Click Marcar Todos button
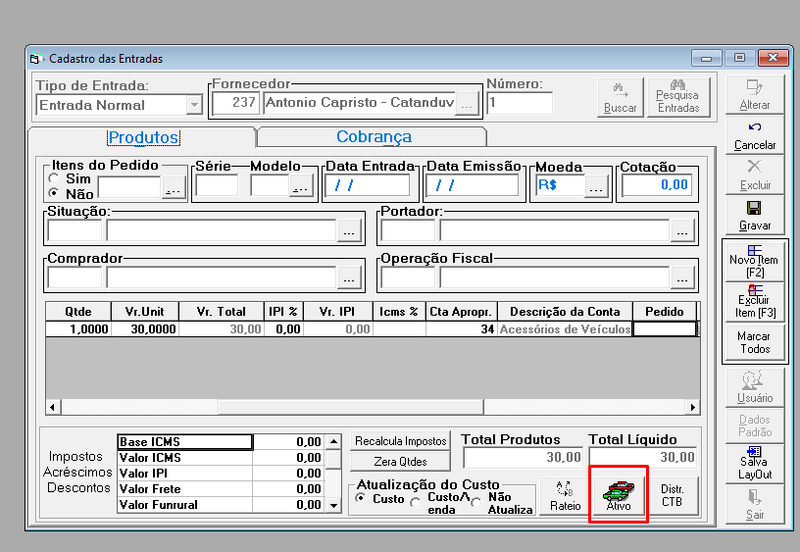800x552 pixels. click(x=755, y=342)
